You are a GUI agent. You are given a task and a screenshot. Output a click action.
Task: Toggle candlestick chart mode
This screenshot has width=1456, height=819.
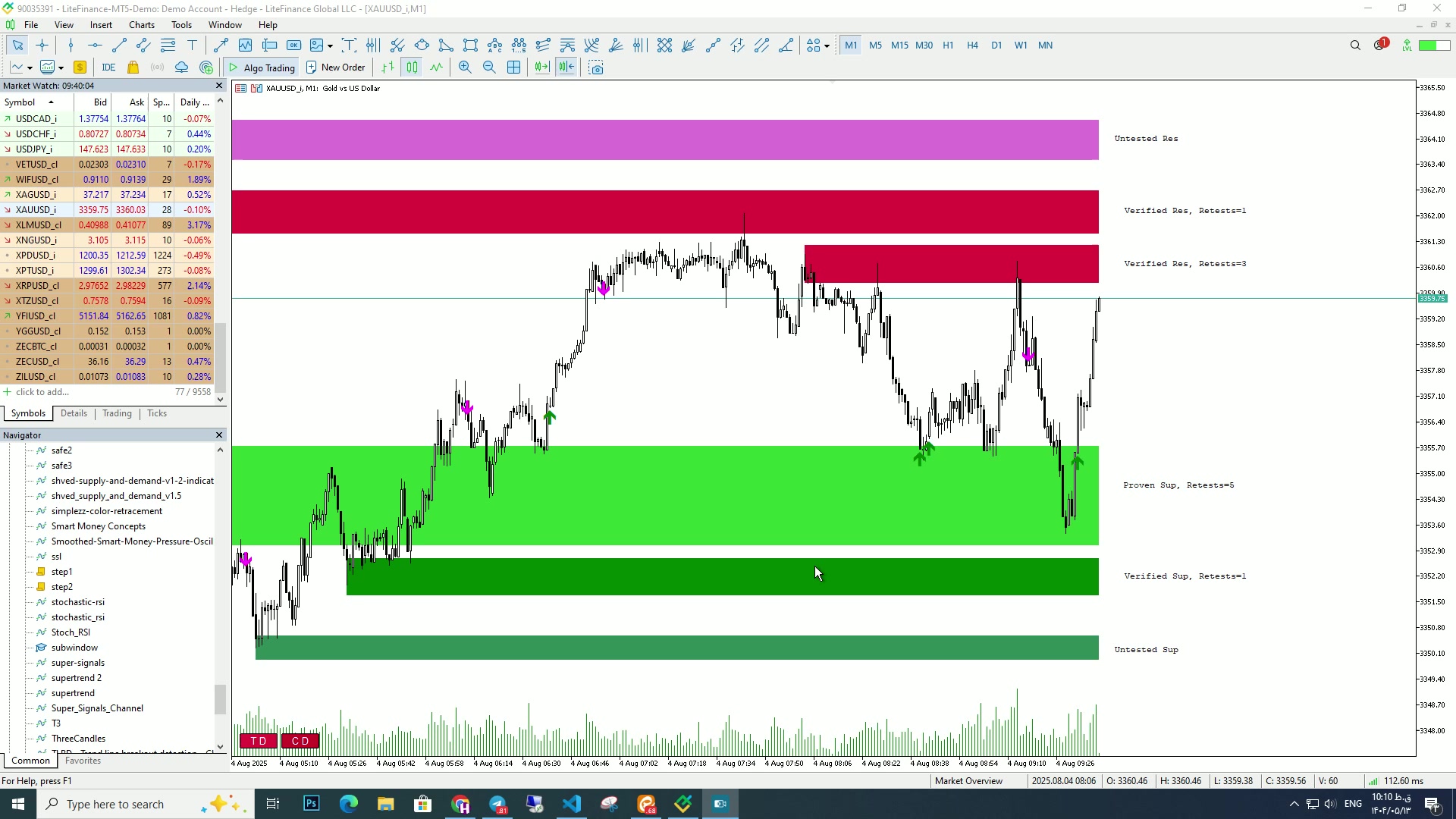(412, 67)
